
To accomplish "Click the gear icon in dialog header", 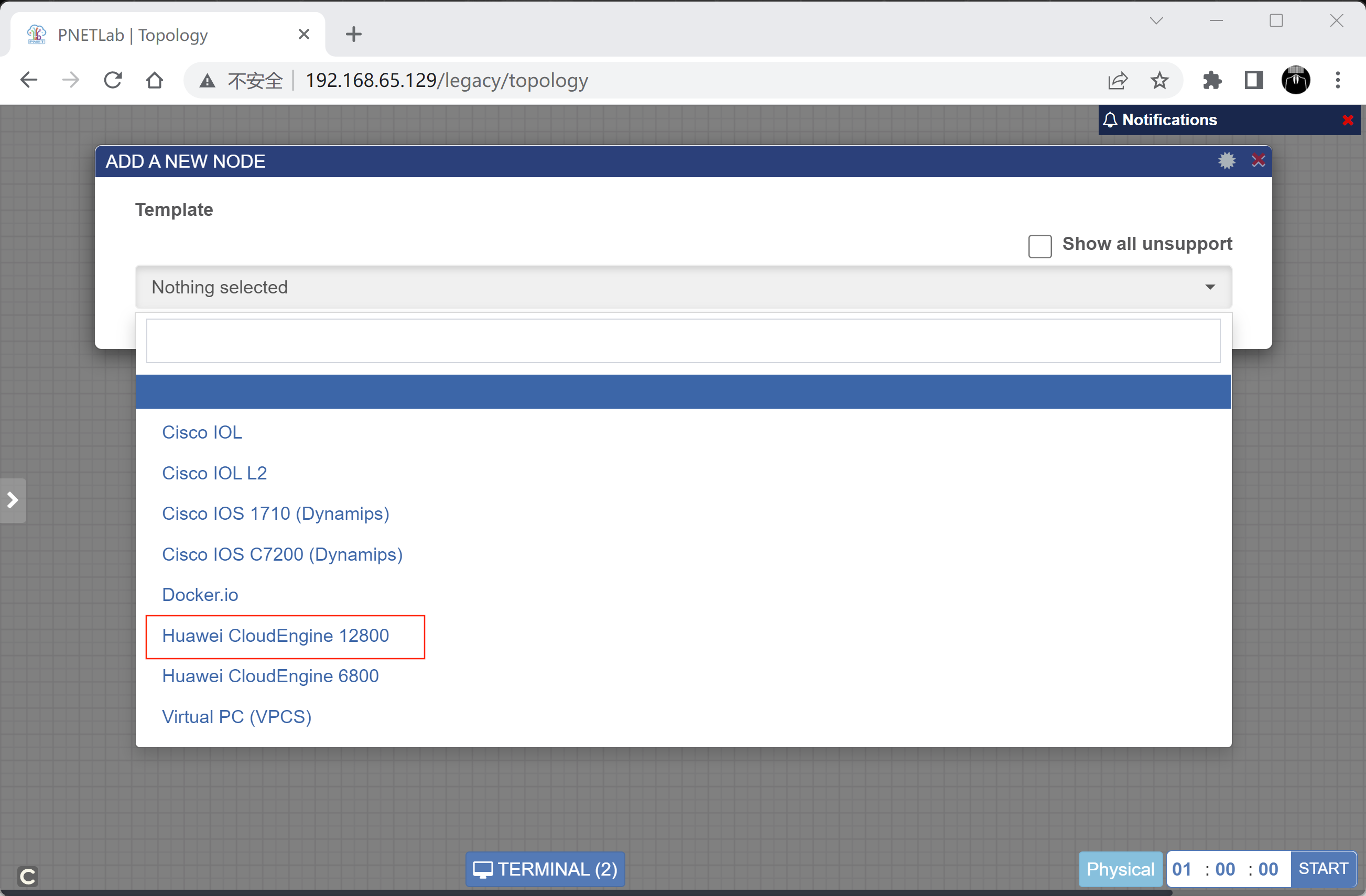I will pyautogui.click(x=1227, y=161).
